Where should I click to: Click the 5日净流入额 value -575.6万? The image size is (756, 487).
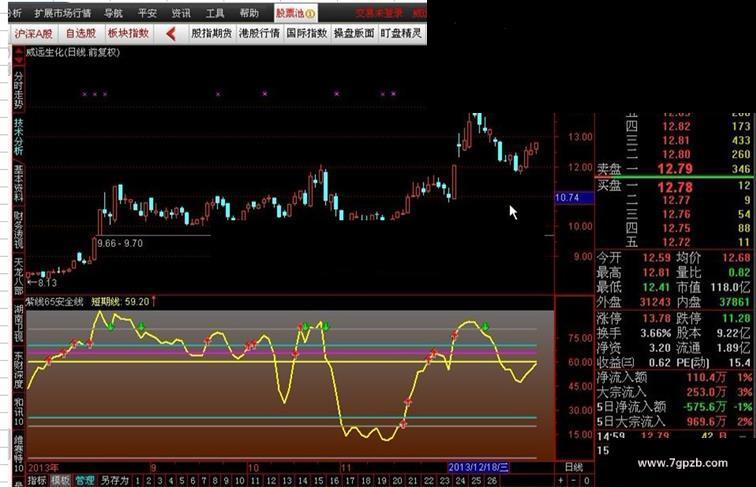[x=704, y=407]
